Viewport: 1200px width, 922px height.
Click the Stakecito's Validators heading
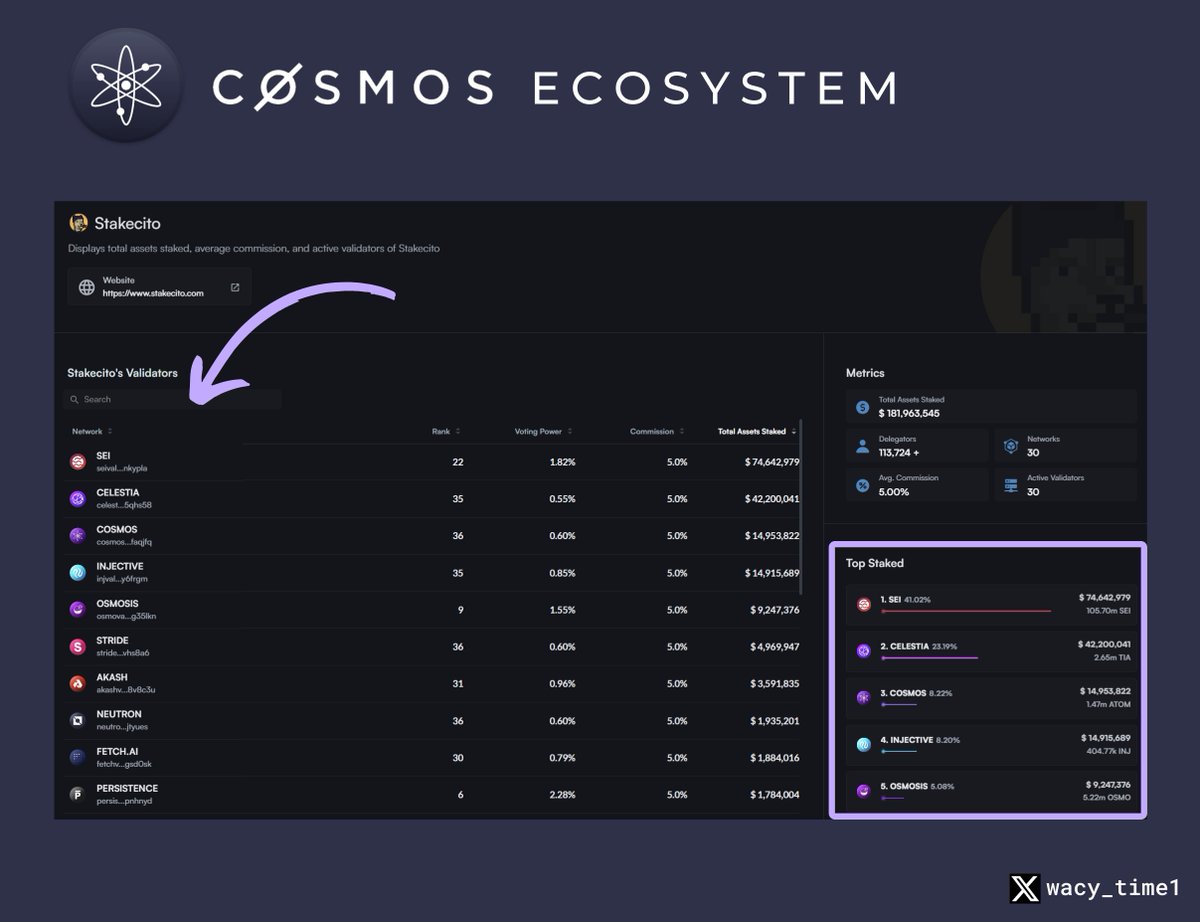tap(122, 373)
